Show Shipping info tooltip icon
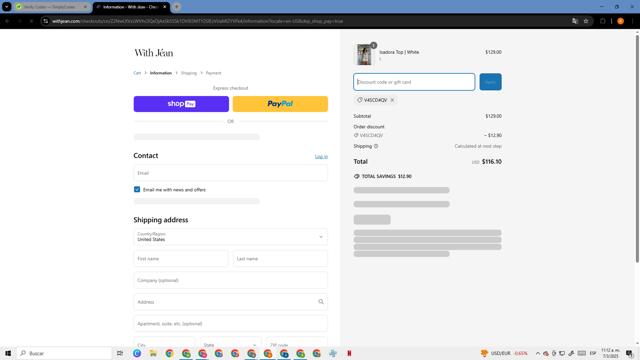The height and width of the screenshot is (360, 640). pyautogui.click(x=376, y=146)
